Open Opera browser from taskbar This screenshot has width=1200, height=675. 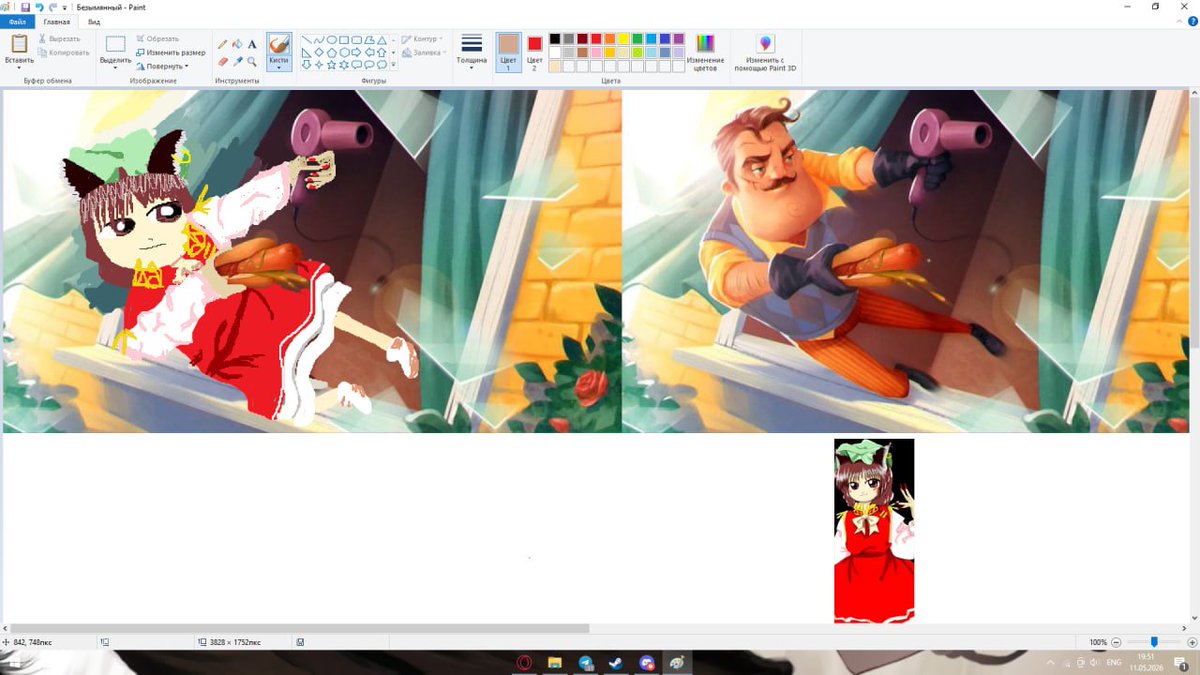[524, 663]
